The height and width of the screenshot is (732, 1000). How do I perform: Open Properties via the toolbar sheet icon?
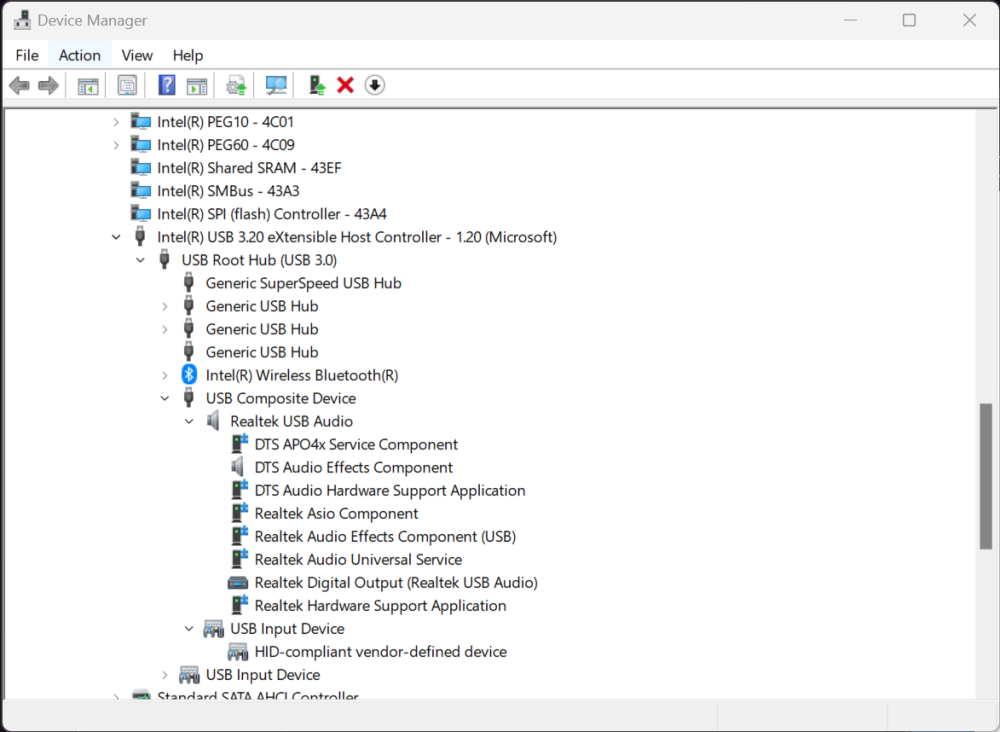(127, 85)
